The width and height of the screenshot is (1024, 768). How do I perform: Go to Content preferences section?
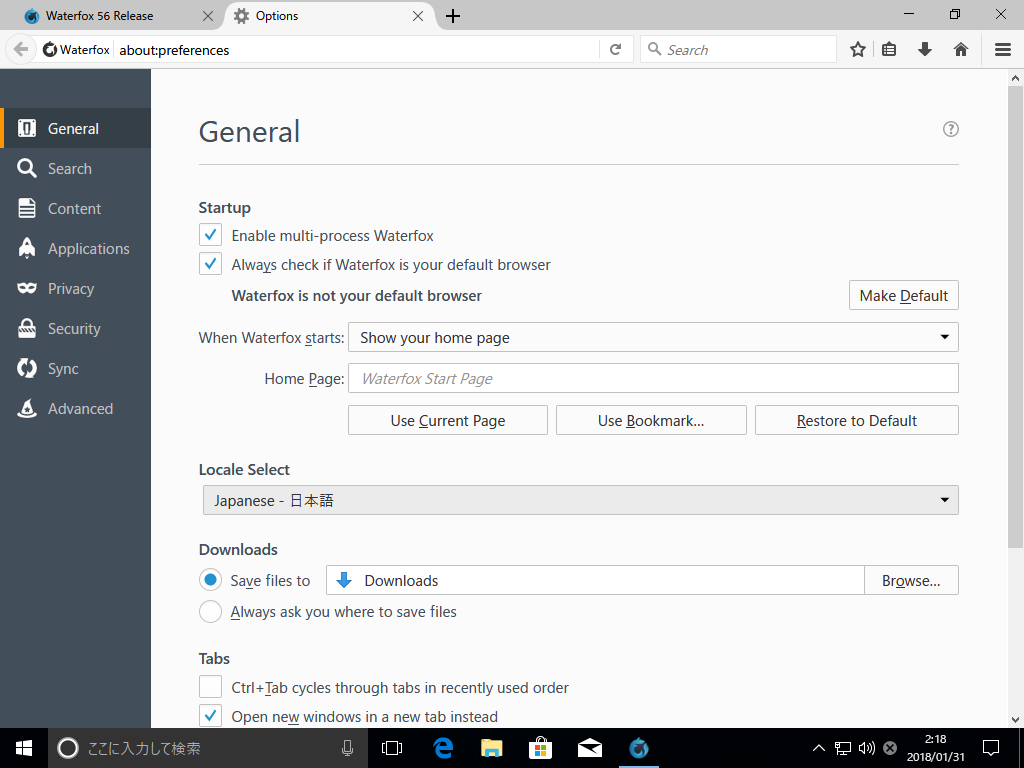coord(76,208)
